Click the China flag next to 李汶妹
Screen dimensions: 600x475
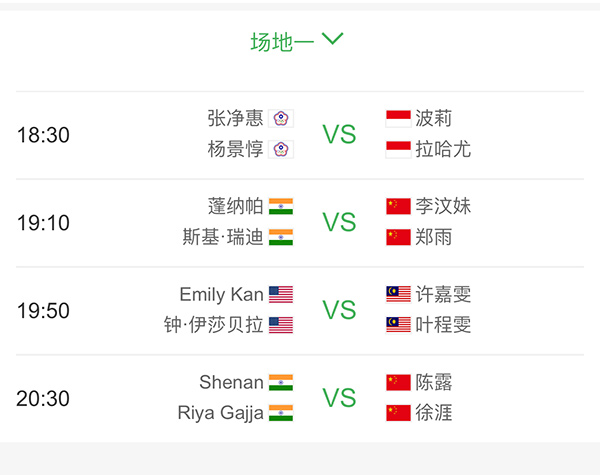click(x=398, y=206)
